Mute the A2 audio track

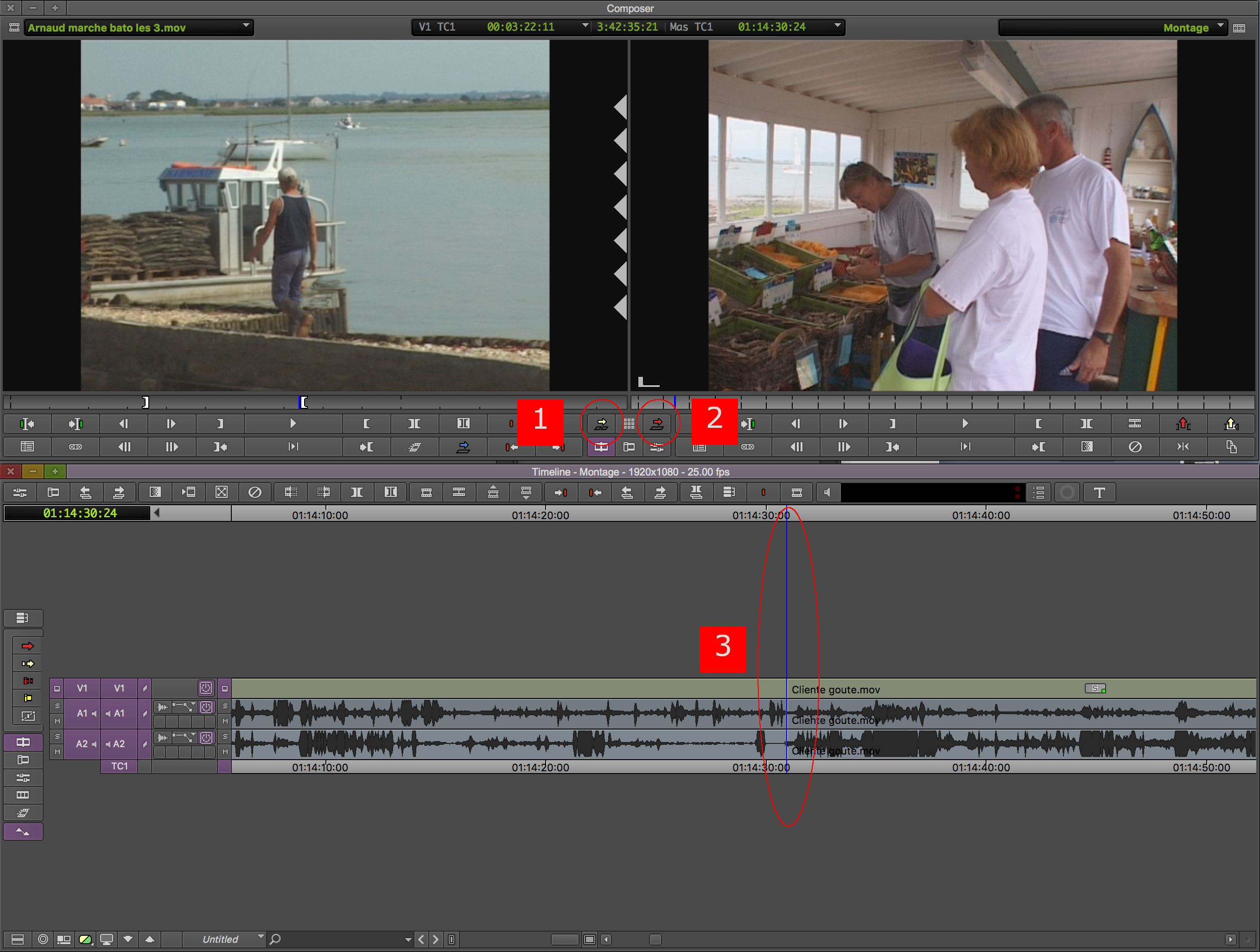57,752
